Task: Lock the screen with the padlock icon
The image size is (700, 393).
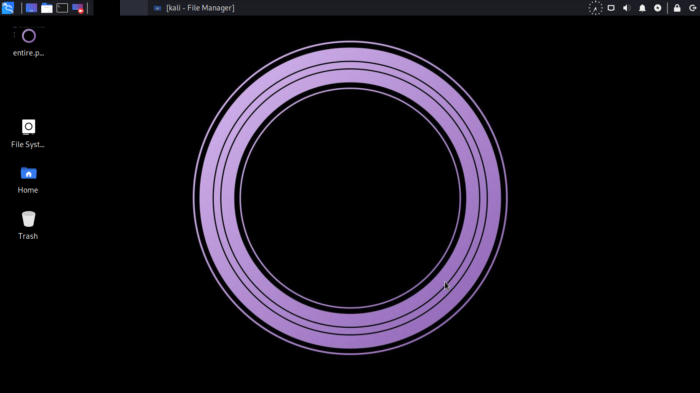Action: point(677,8)
